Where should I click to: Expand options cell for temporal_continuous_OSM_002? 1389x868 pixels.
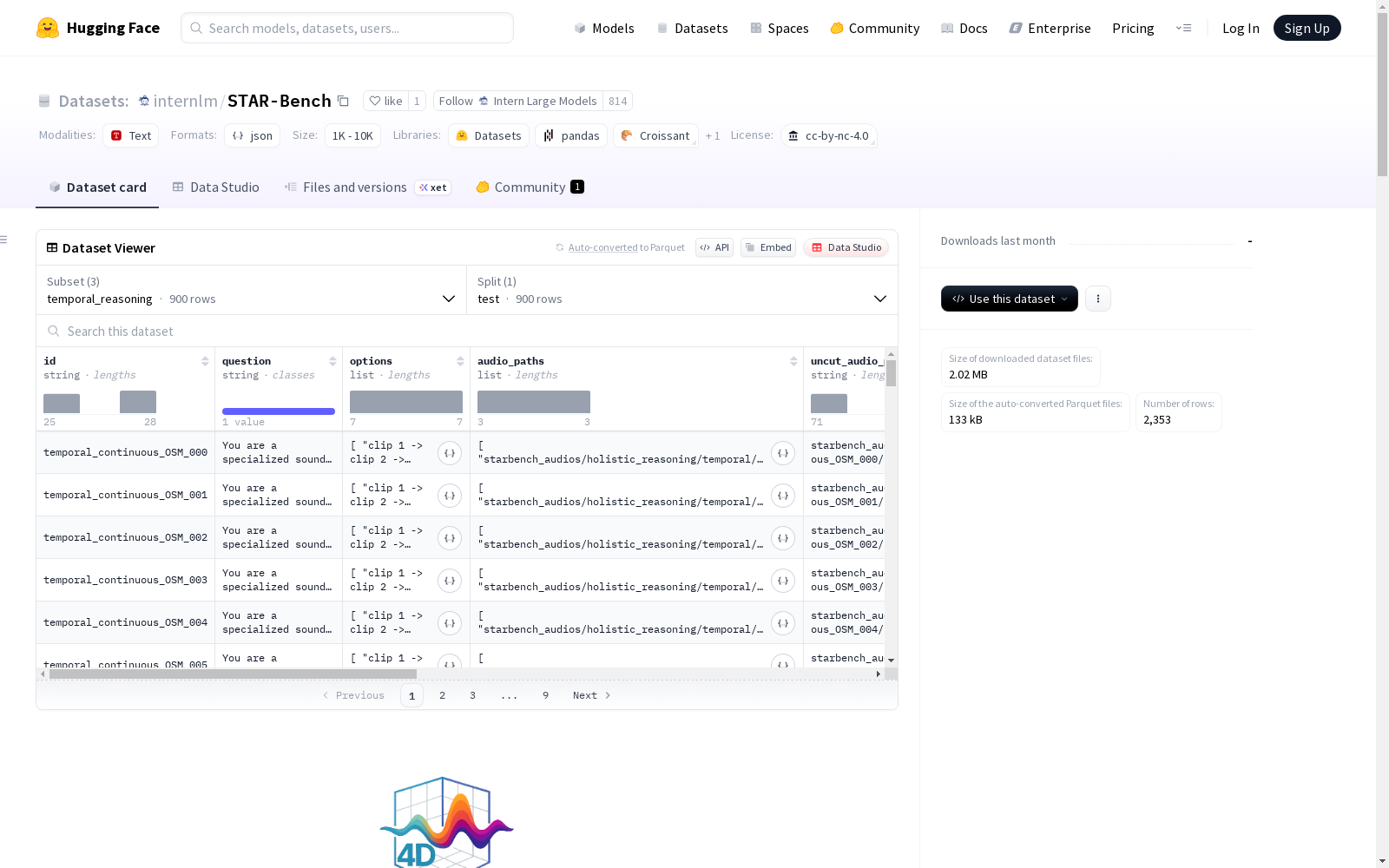[450, 538]
